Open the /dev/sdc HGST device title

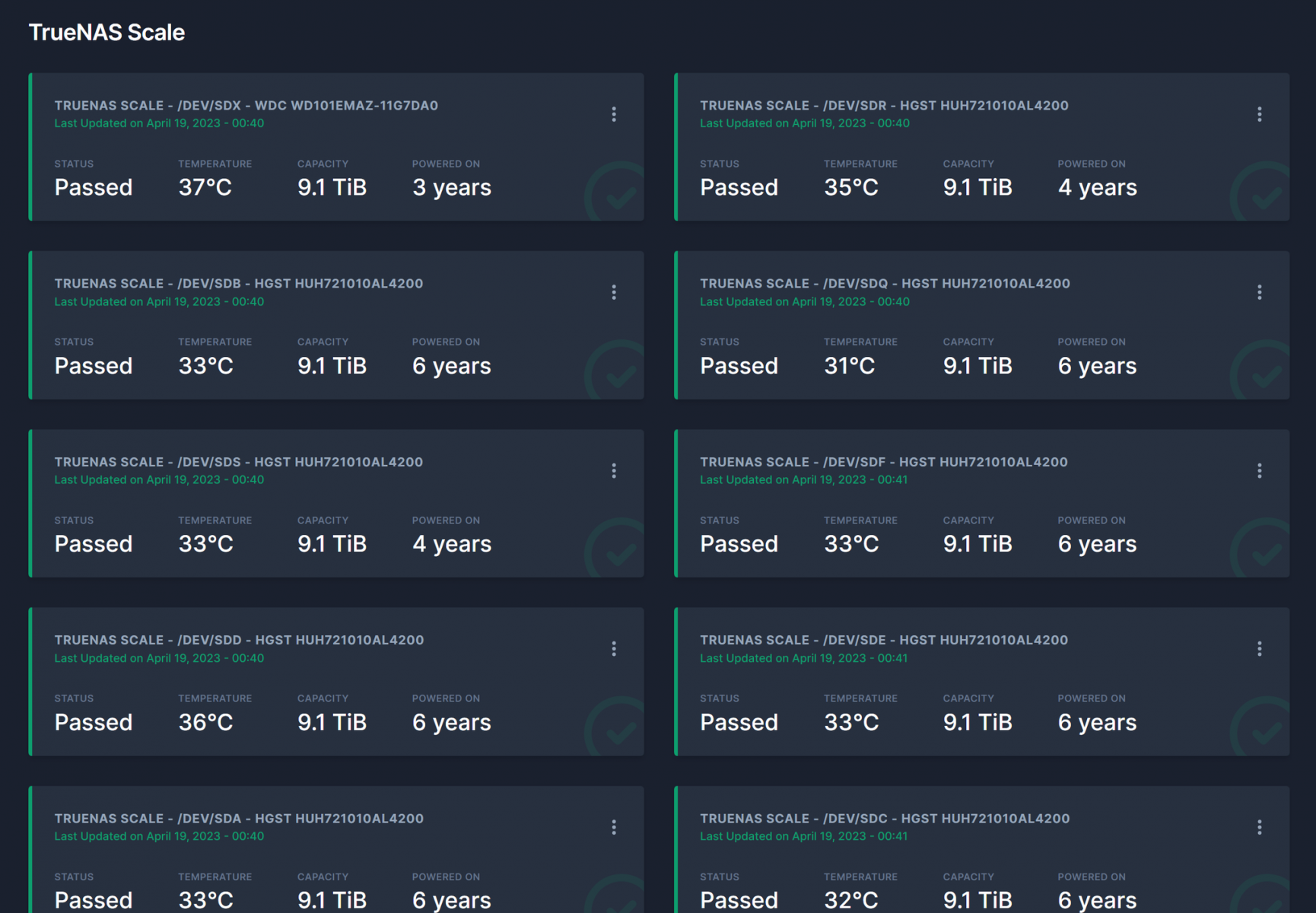(x=885, y=819)
